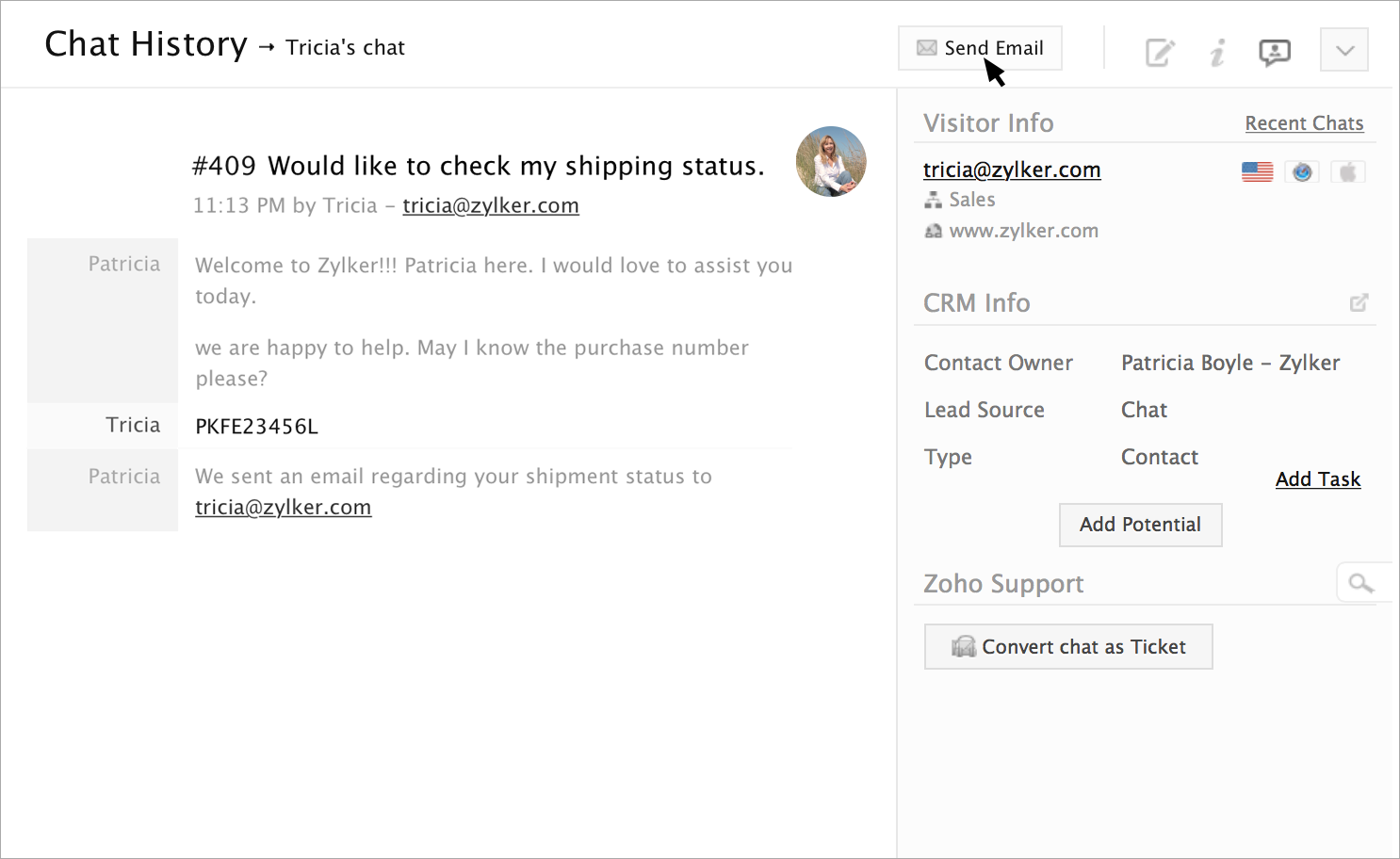Open tricia@zylker.com link in Visitor Info
1400x859 pixels.
click(x=1012, y=170)
